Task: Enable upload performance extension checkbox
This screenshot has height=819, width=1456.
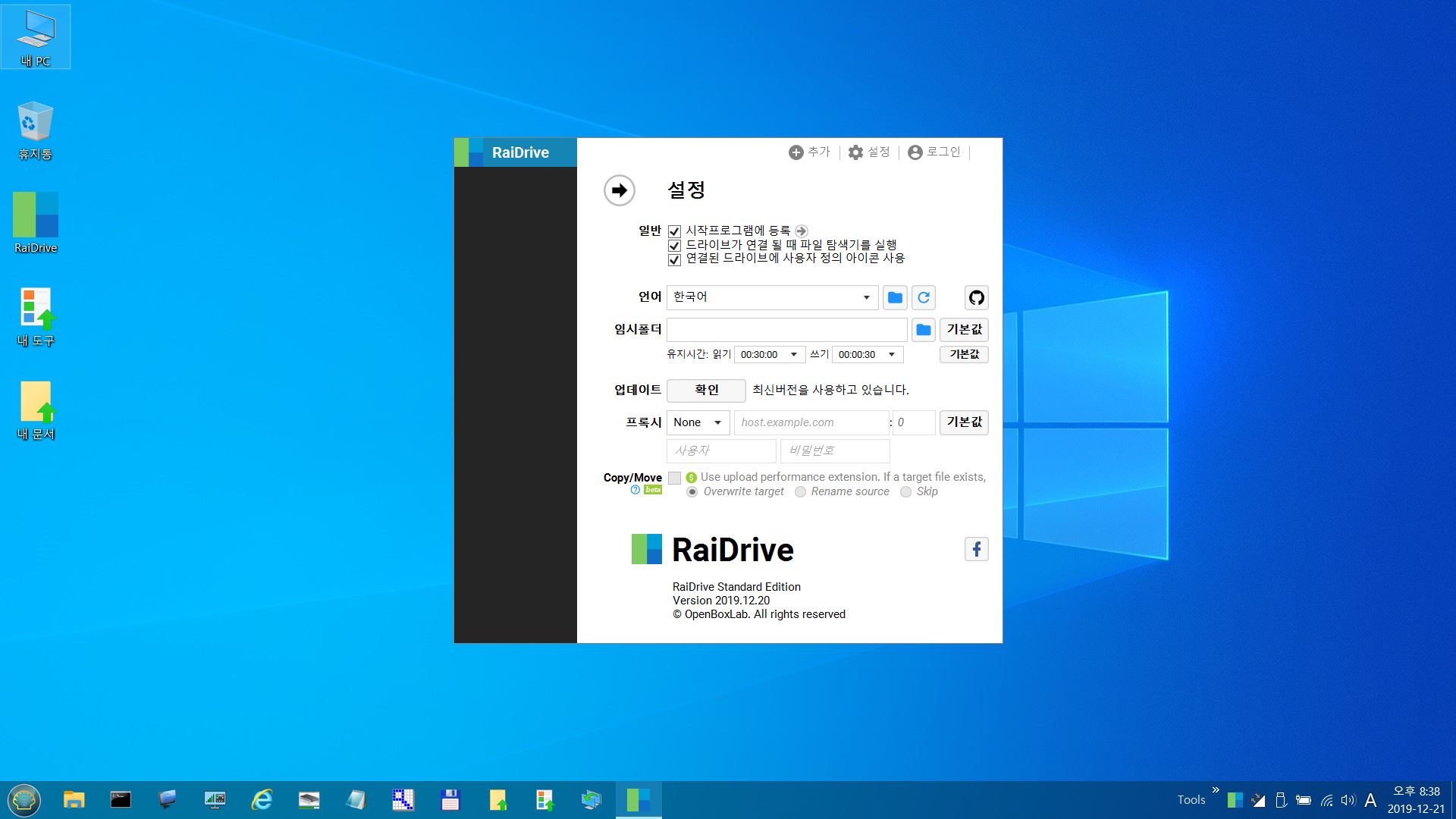Action: pos(674,478)
